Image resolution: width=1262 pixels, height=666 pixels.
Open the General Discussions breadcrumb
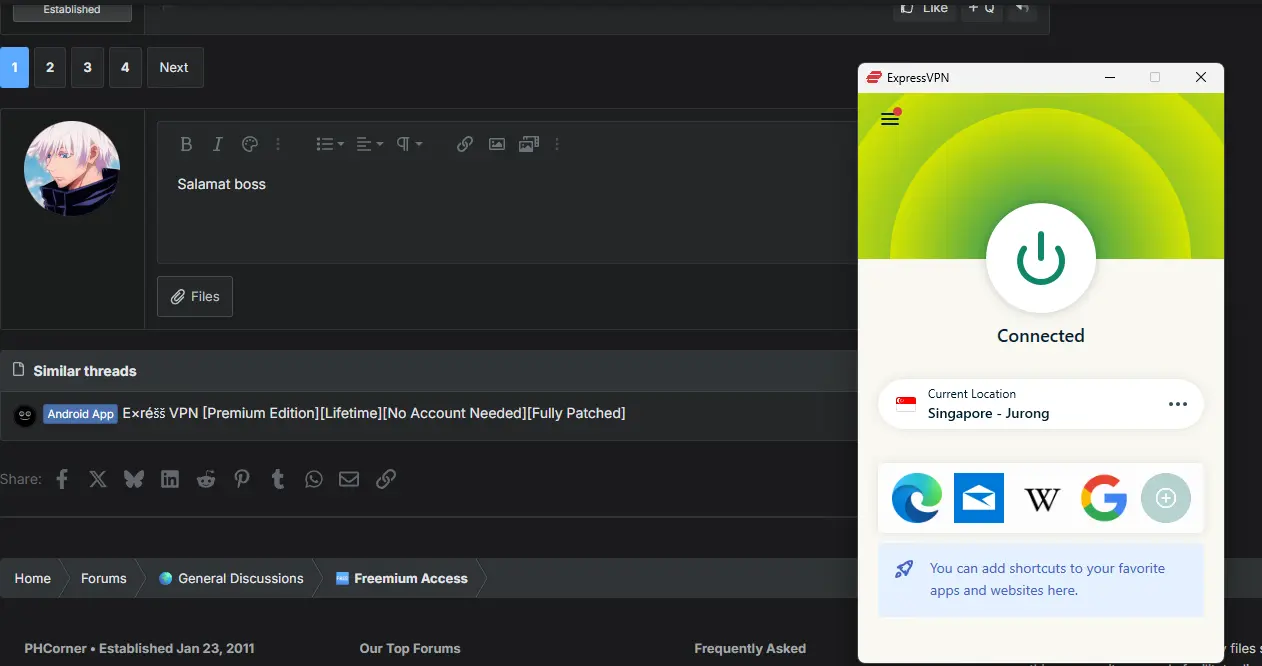click(x=231, y=578)
